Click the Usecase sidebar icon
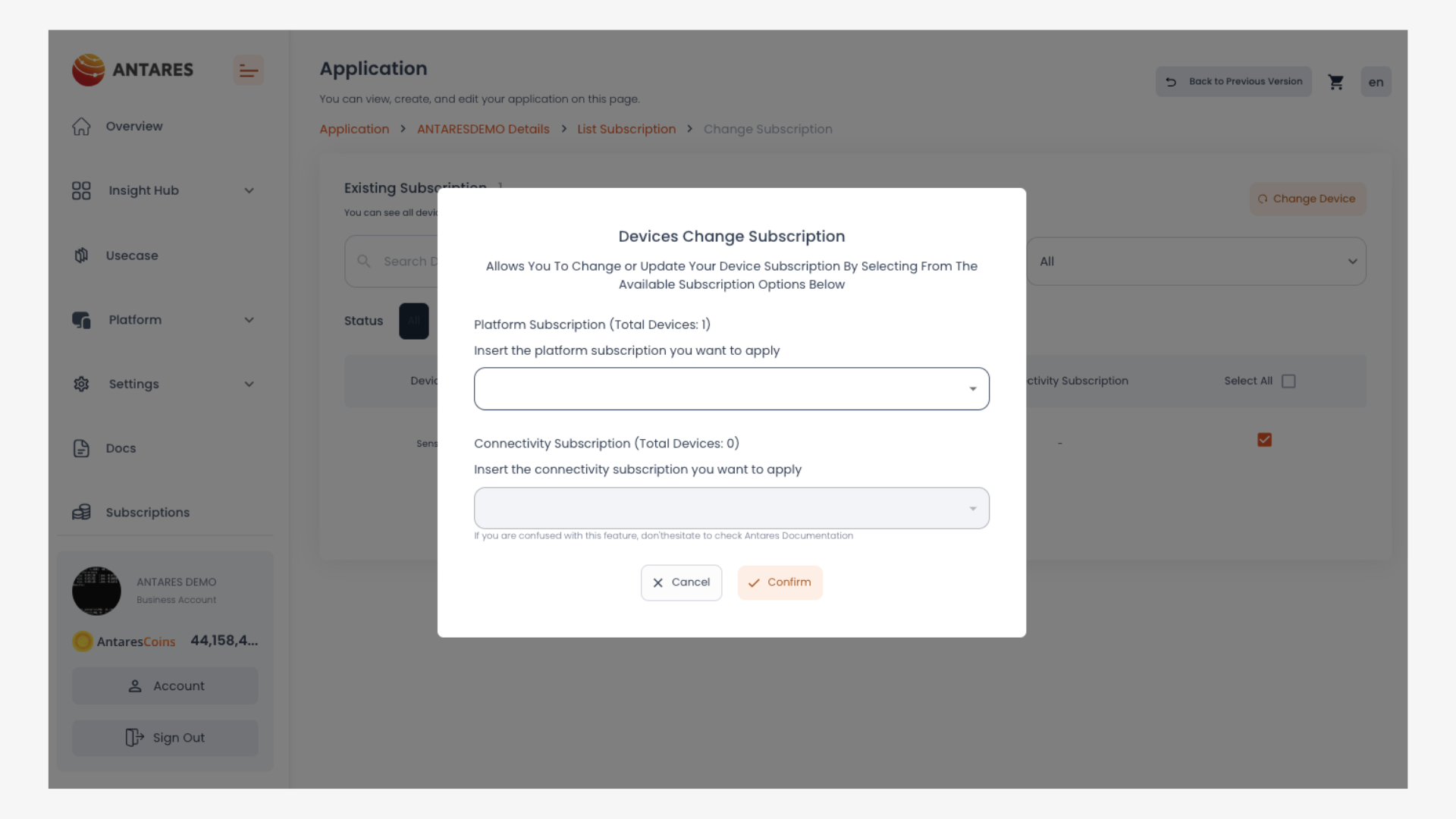The image size is (1456, 819). click(81, 256)
